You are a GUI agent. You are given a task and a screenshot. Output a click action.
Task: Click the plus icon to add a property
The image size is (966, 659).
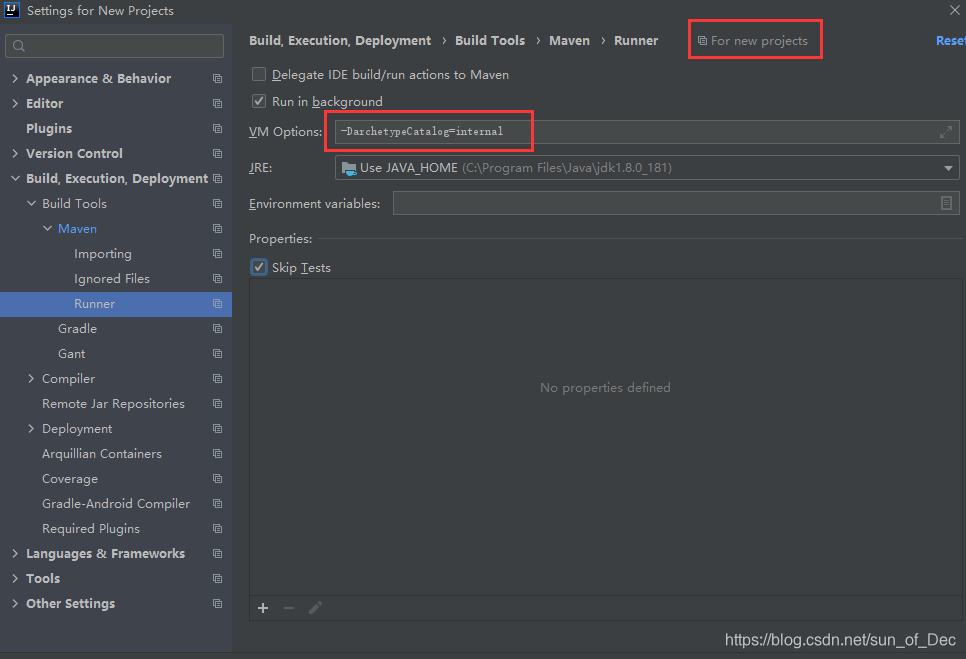(263, 608)
